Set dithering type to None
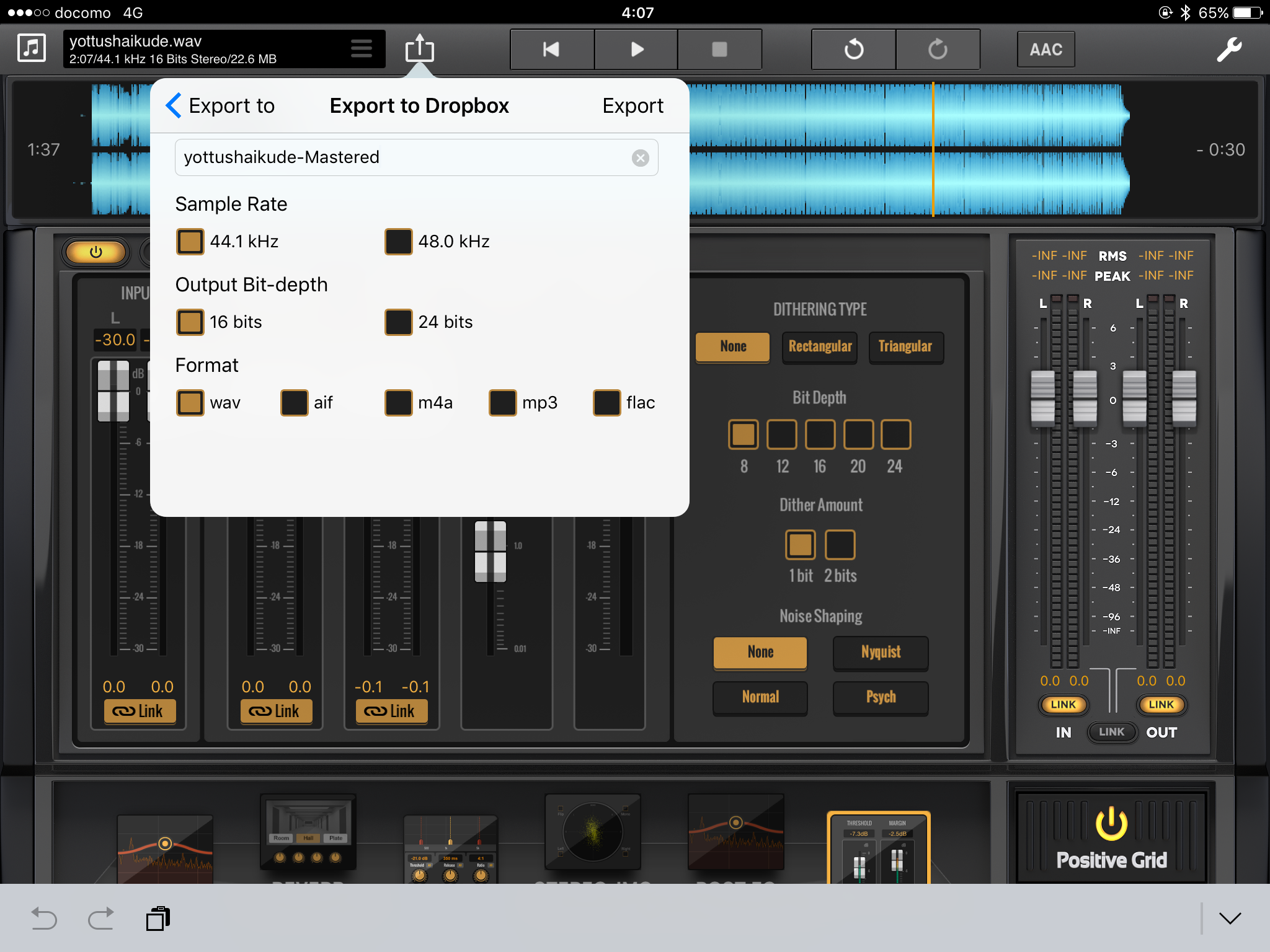The image size is (1270, 952). (x=733, y=347)
